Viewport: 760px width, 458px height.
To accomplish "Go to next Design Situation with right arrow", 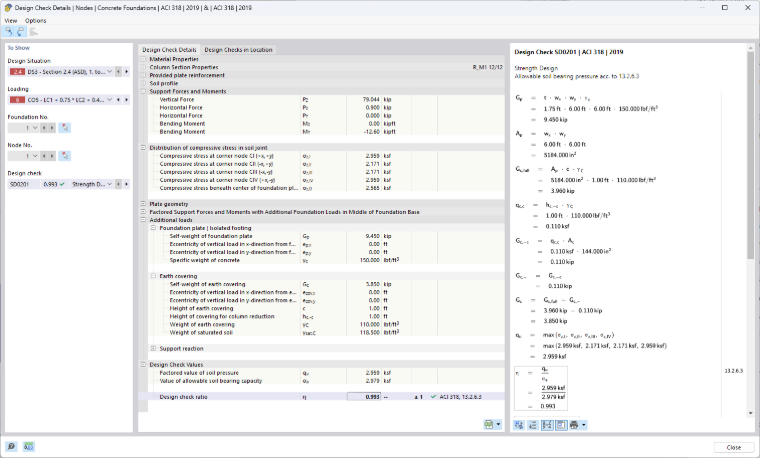I will click(127, 72).
